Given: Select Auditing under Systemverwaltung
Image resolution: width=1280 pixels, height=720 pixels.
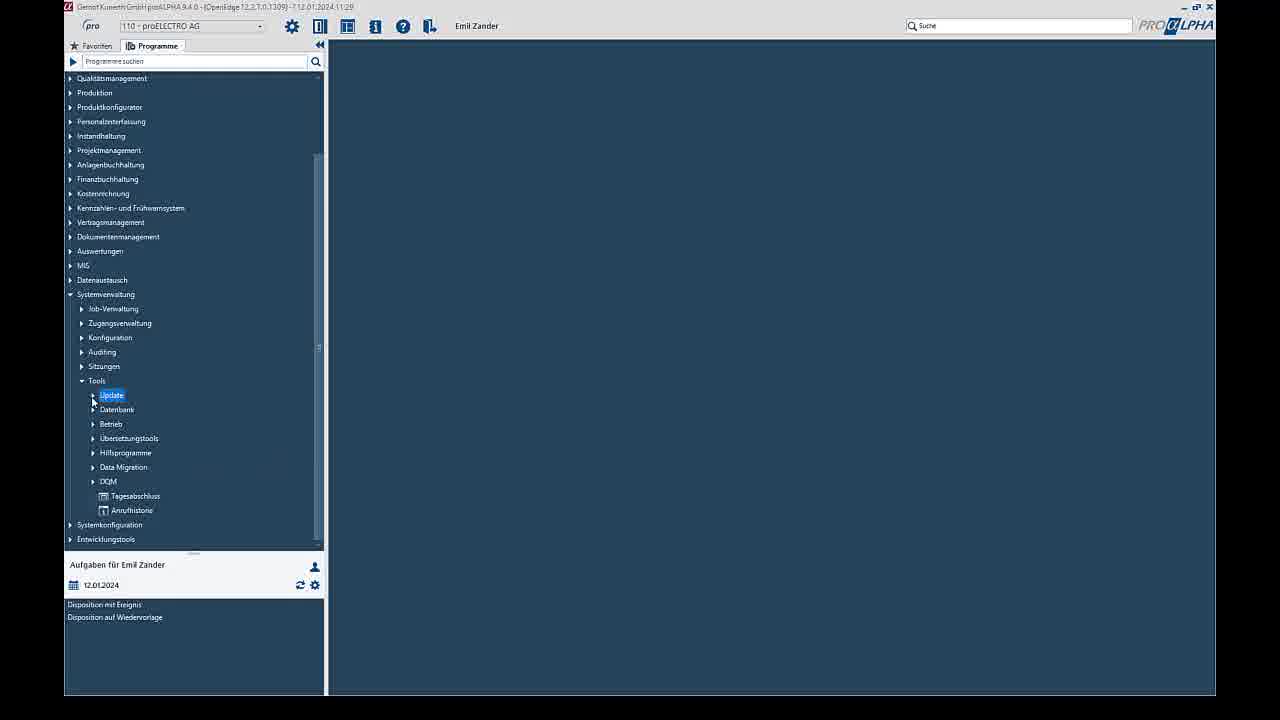Looking at the screenshot, I should coord(102,352).
